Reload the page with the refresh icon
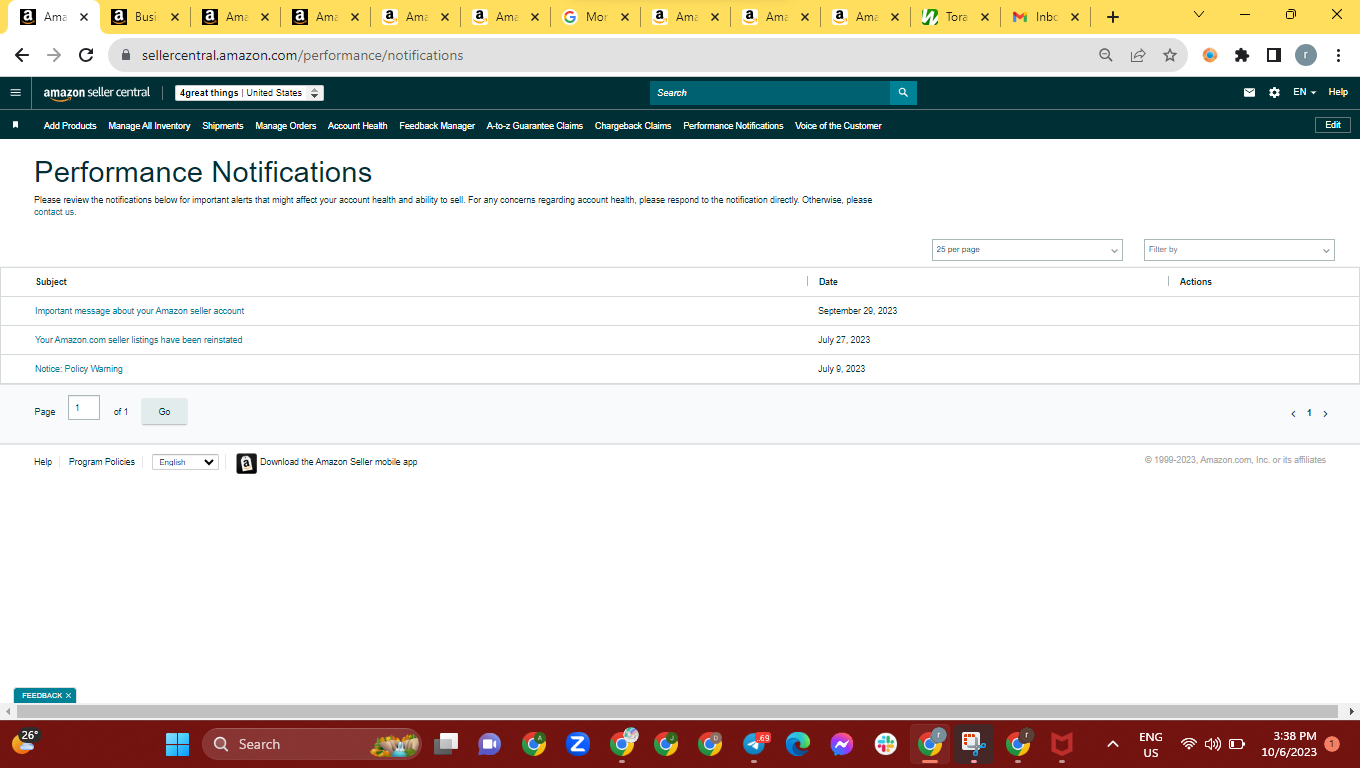Viewport: 1360px width, 768px height. pyautogui.click(x=86, y=55)
